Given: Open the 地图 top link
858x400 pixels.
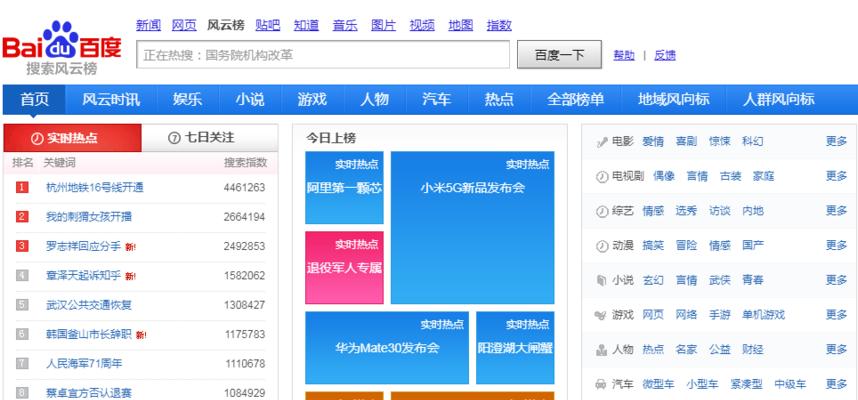Looking at the screenshot, I should tap(461, 25).
